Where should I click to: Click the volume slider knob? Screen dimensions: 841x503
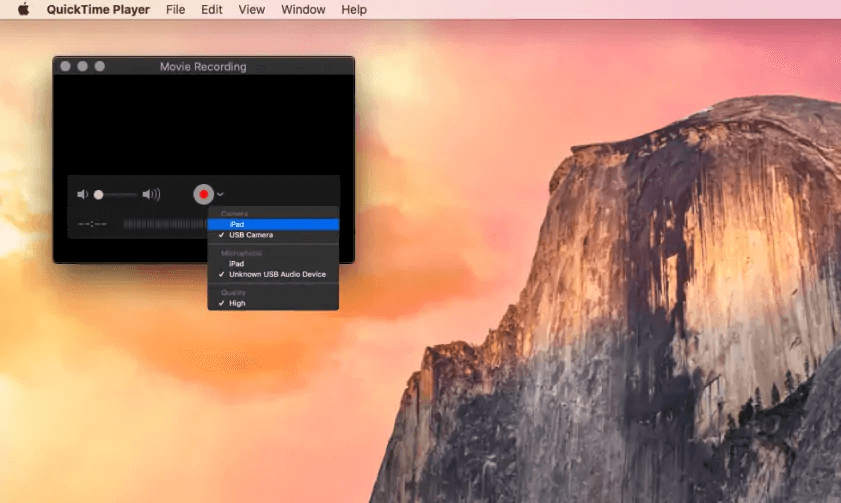pos(99,194)
